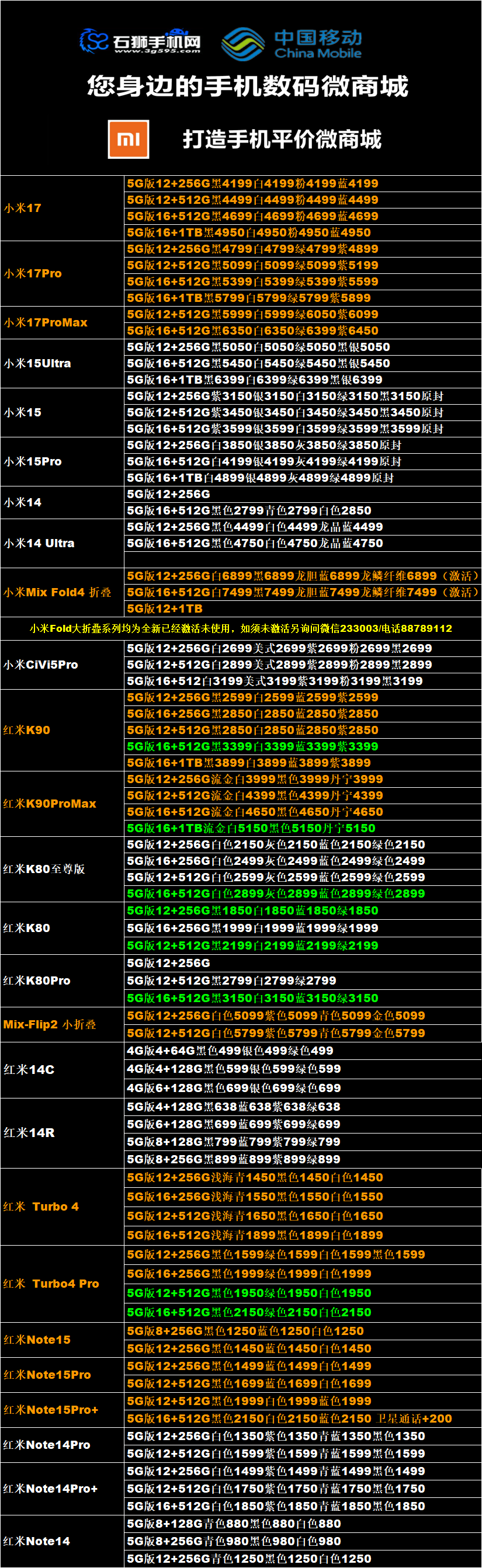Select the 小米17 model cell
Image resolution: width=482 pixels, height=1568 pixels.
pyautogui.click(x=61, y=208)
